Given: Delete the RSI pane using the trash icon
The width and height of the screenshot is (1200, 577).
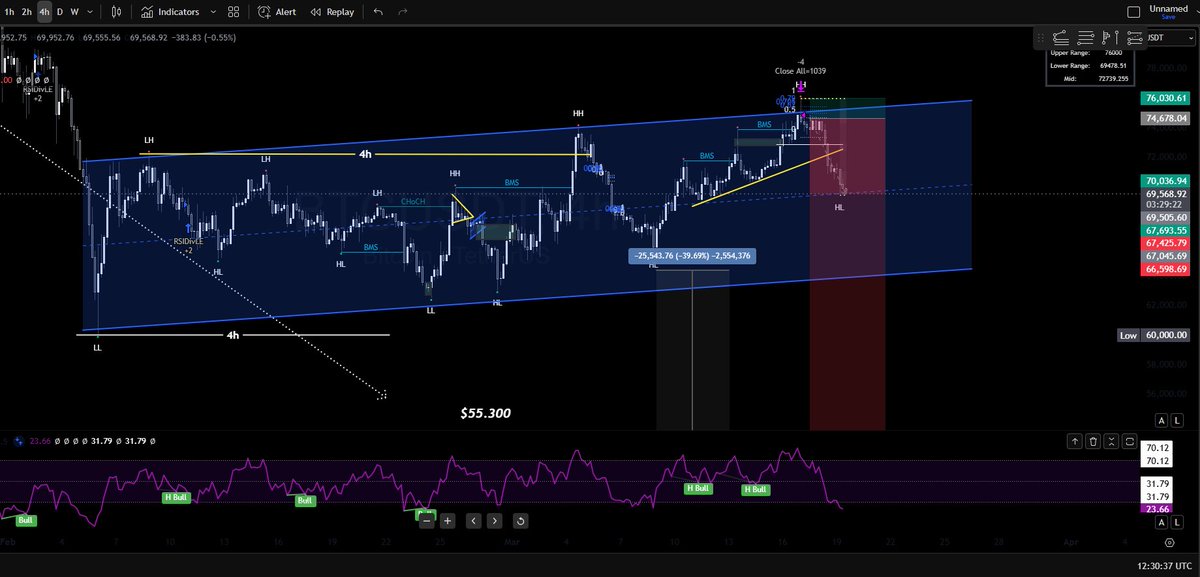Looking at the screenshot, I should pyautogui.click(x=1093, y=441).
